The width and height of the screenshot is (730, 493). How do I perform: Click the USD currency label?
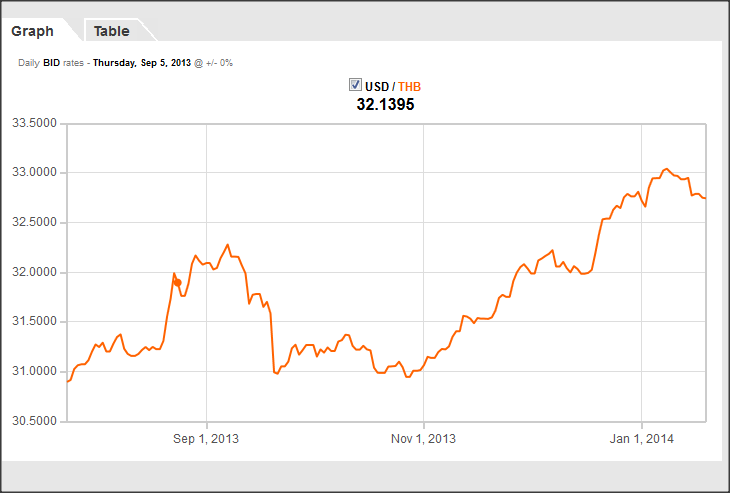click(377, 86)
